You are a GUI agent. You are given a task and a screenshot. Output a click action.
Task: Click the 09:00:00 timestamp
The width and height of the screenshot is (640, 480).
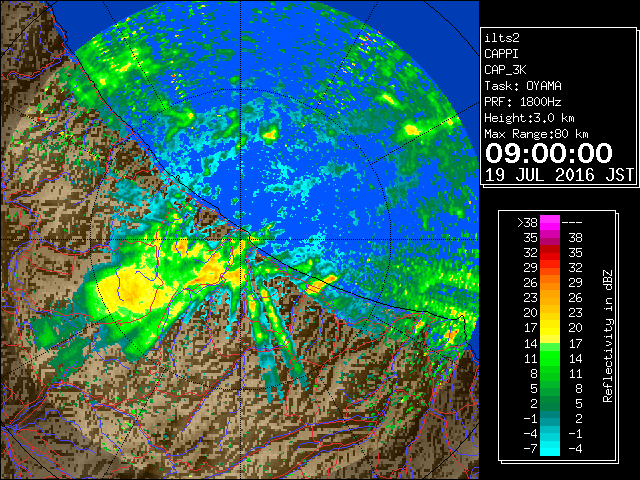[549, 153]
